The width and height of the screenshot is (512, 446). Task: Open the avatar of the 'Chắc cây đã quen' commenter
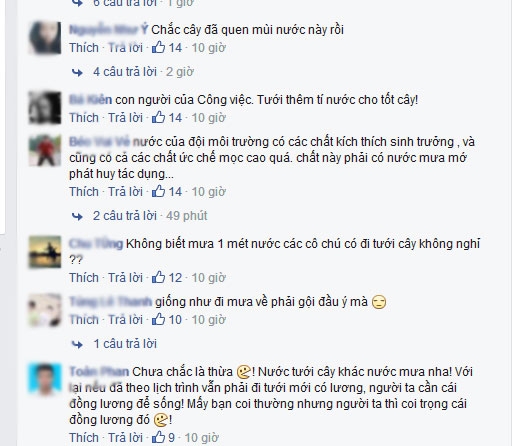(45, 37)
